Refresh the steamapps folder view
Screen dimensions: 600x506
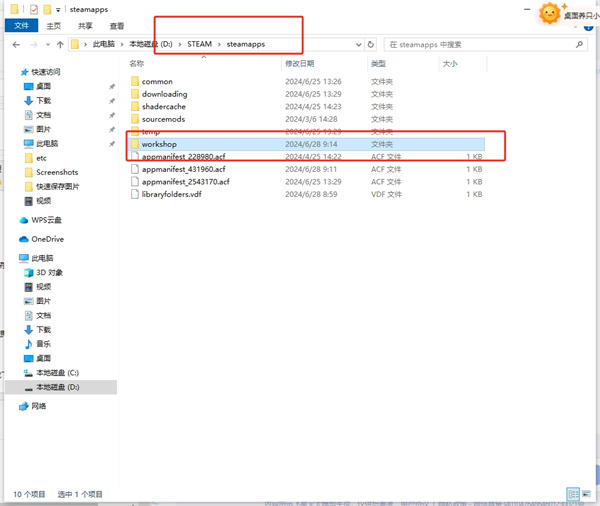[371, 45]
